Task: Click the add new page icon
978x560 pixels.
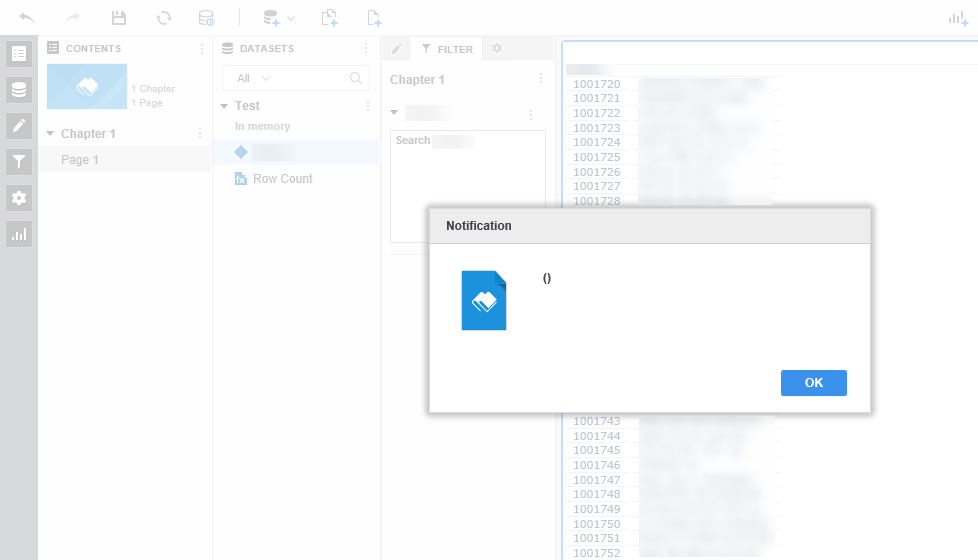Action: click(374, 18)
